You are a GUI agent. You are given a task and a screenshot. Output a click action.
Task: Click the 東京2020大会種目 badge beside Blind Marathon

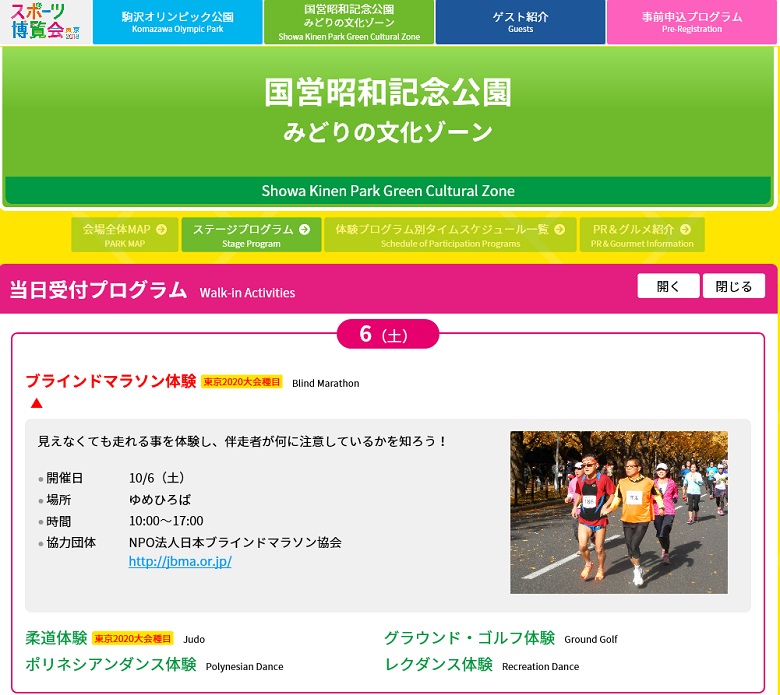[x=243, y=382]
